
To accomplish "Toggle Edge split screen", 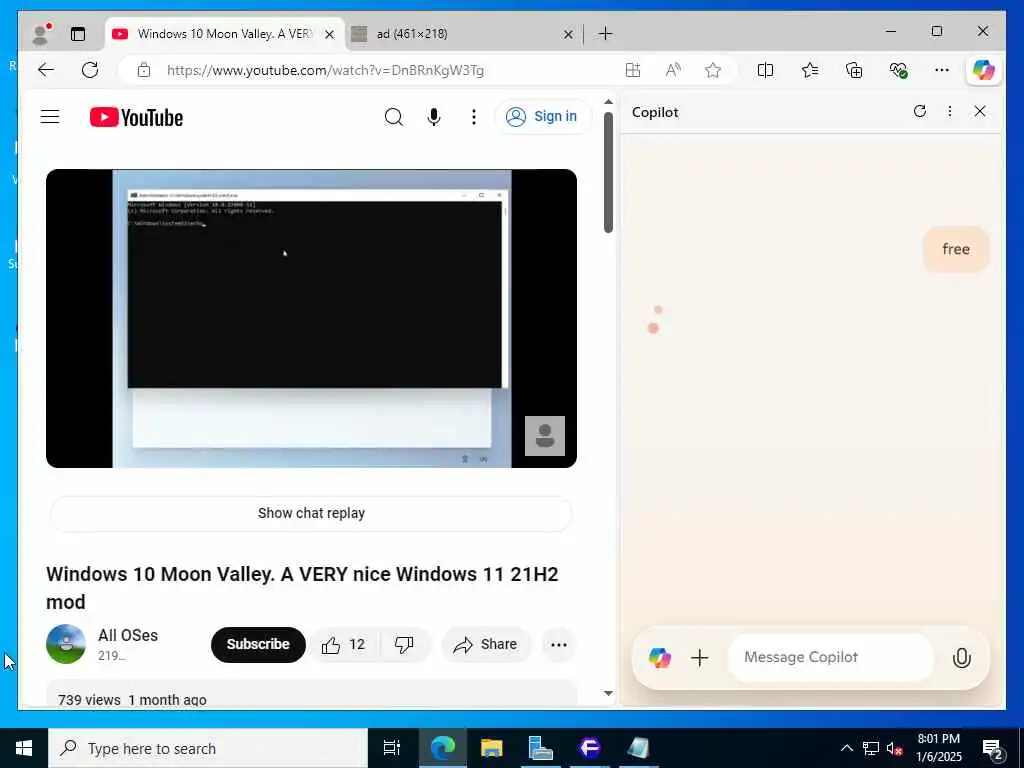I will pyautogui.click(x=765, y=70).
